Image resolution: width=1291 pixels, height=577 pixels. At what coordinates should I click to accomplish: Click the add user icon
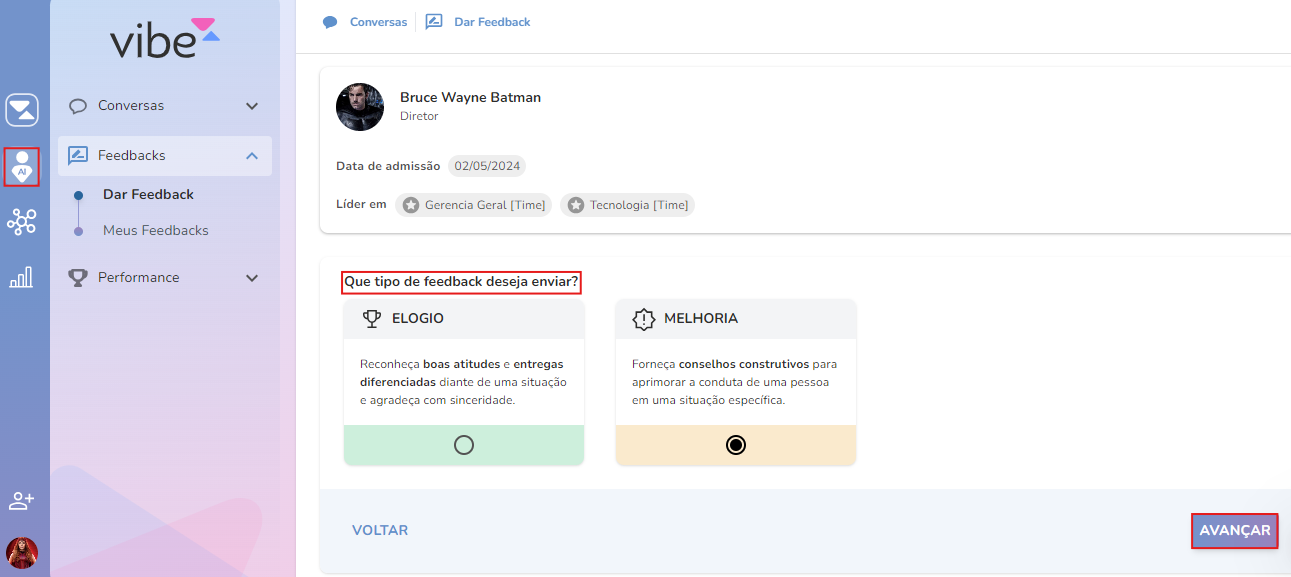[22, 500]
